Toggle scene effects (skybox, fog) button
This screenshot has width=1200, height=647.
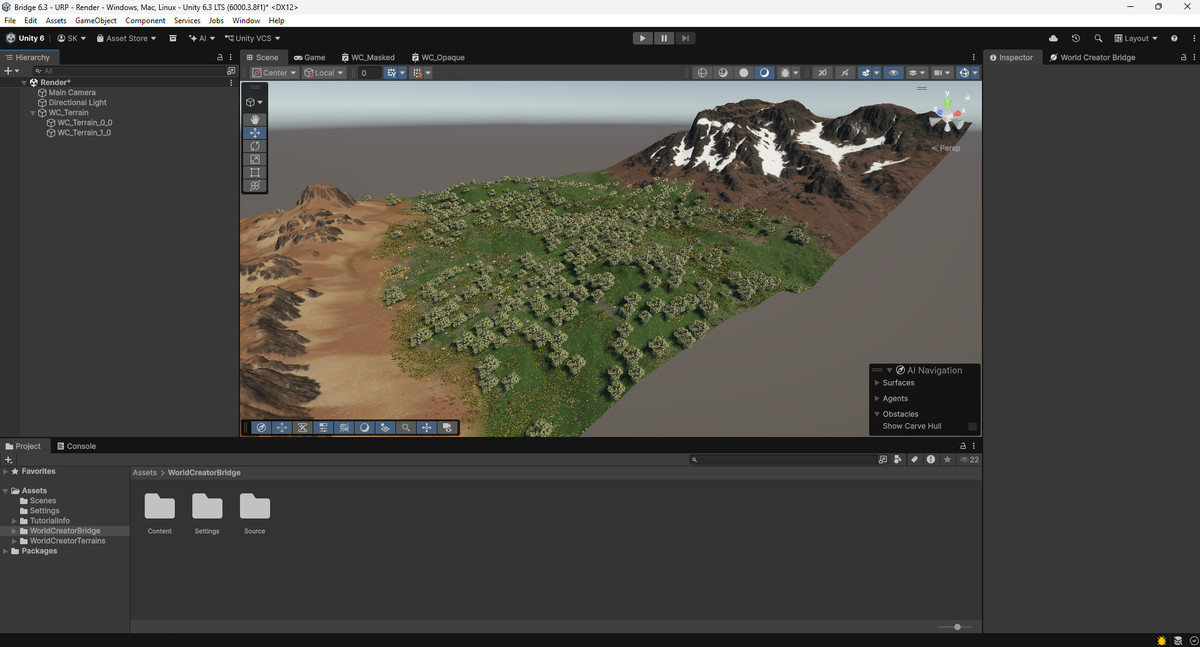866,73
